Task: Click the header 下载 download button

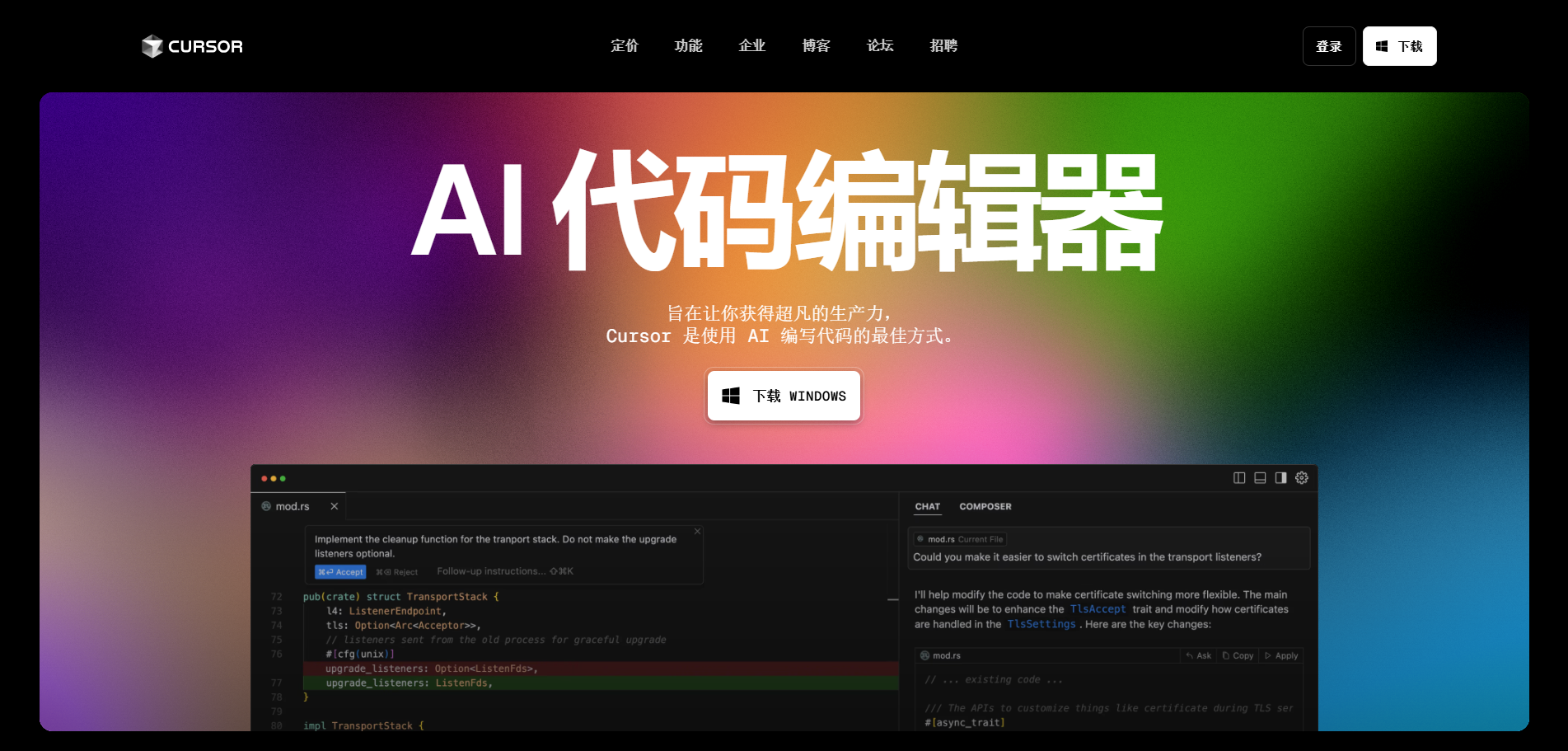Action: coord(1399,46)
